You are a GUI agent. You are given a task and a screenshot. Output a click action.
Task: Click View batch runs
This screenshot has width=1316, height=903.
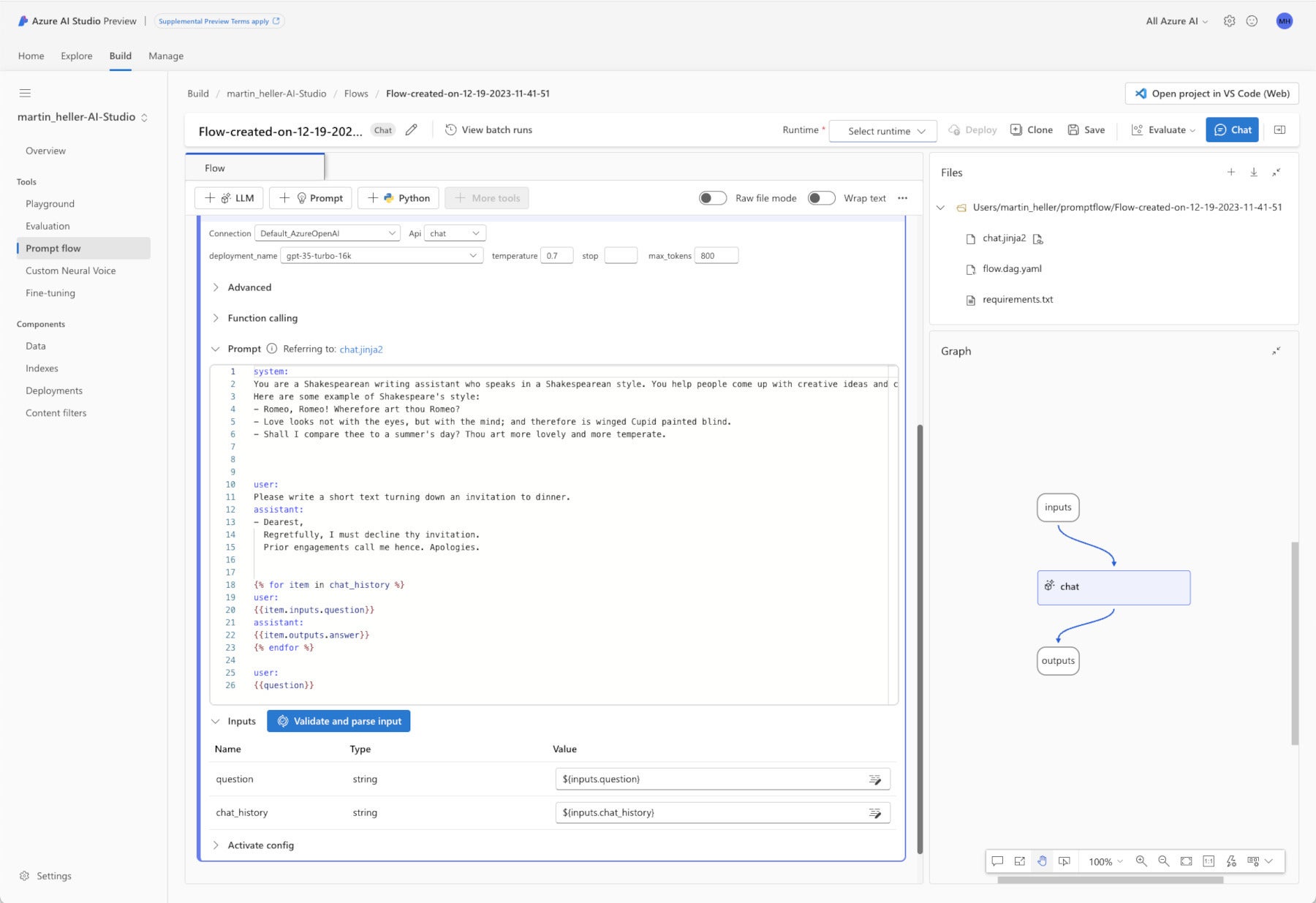pyautogui.click(x=488, y=130)
